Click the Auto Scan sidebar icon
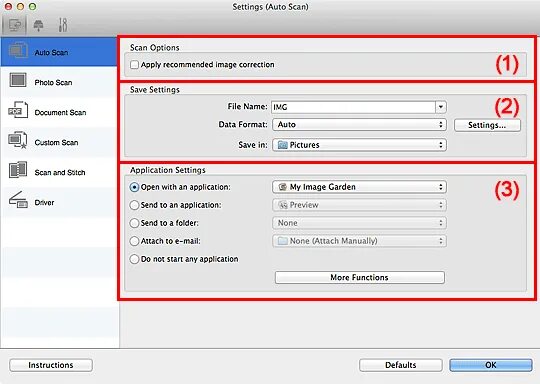 [x=18, y=51]
